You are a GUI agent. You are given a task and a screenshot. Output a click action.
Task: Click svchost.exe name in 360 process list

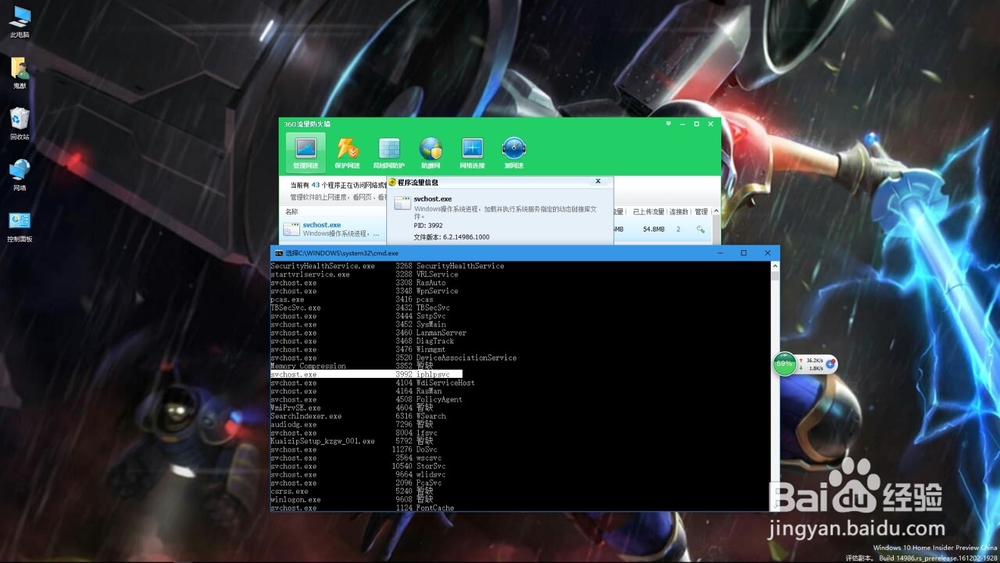pyautogui.click(x=321, y=224)
